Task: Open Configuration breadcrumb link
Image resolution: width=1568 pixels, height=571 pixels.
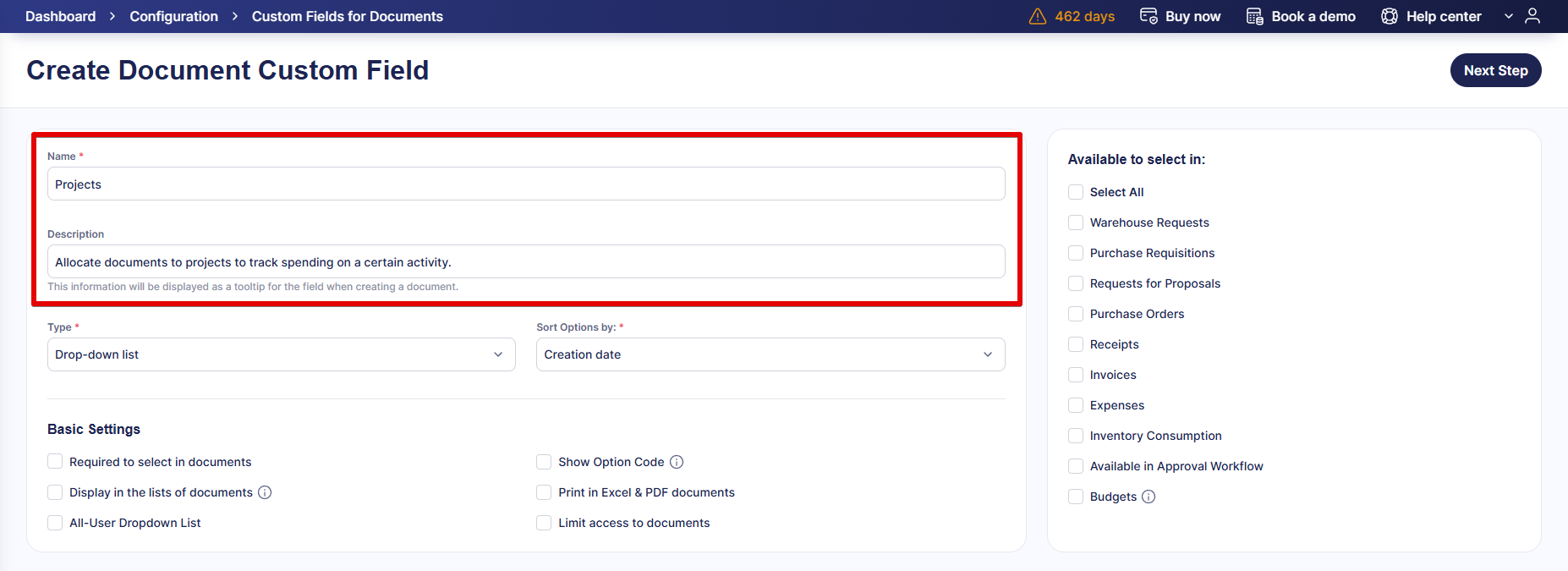Action: tap(174, 16)
